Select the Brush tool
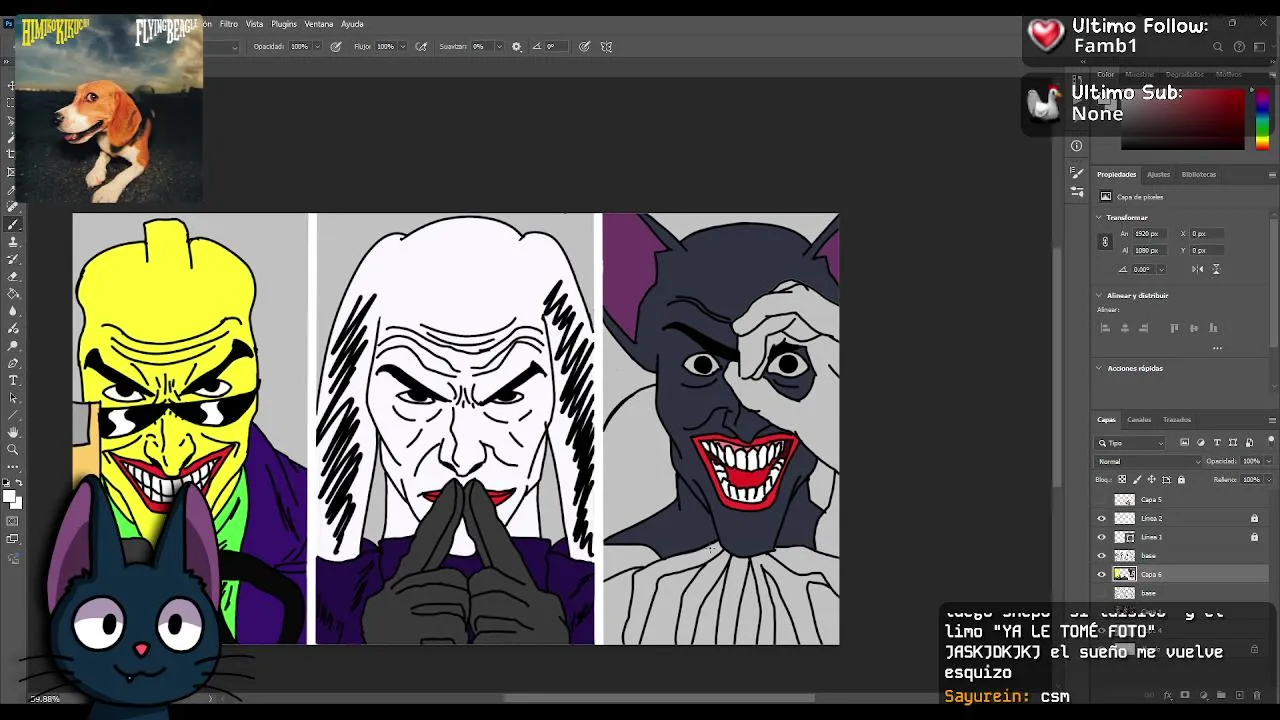Screen dimensions: 1280x720 (13, 225)
